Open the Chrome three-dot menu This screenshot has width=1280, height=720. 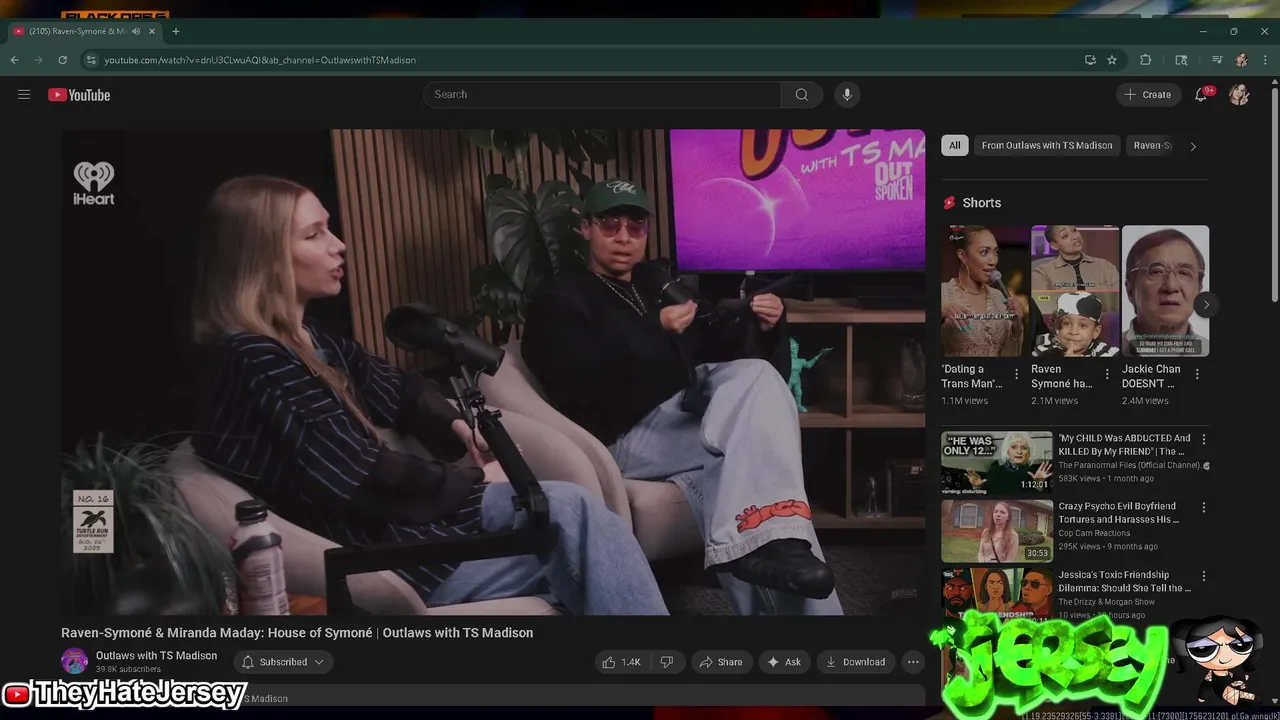[x=1264, y=60]
